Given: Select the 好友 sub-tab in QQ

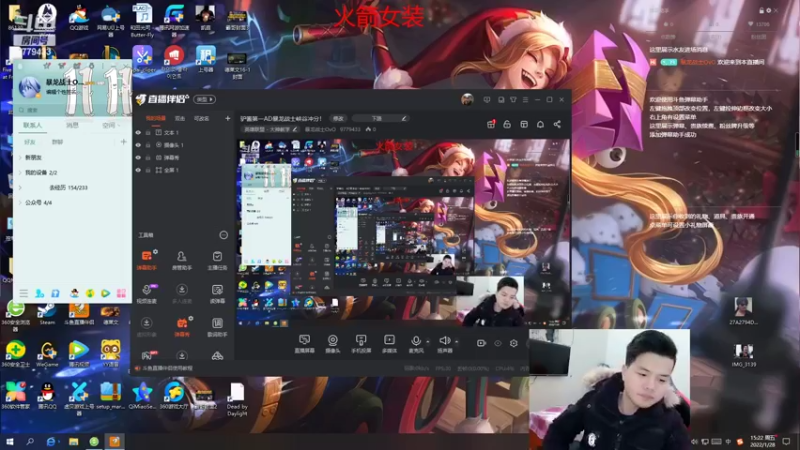Looking at the screenshot, I should (30, 142).
